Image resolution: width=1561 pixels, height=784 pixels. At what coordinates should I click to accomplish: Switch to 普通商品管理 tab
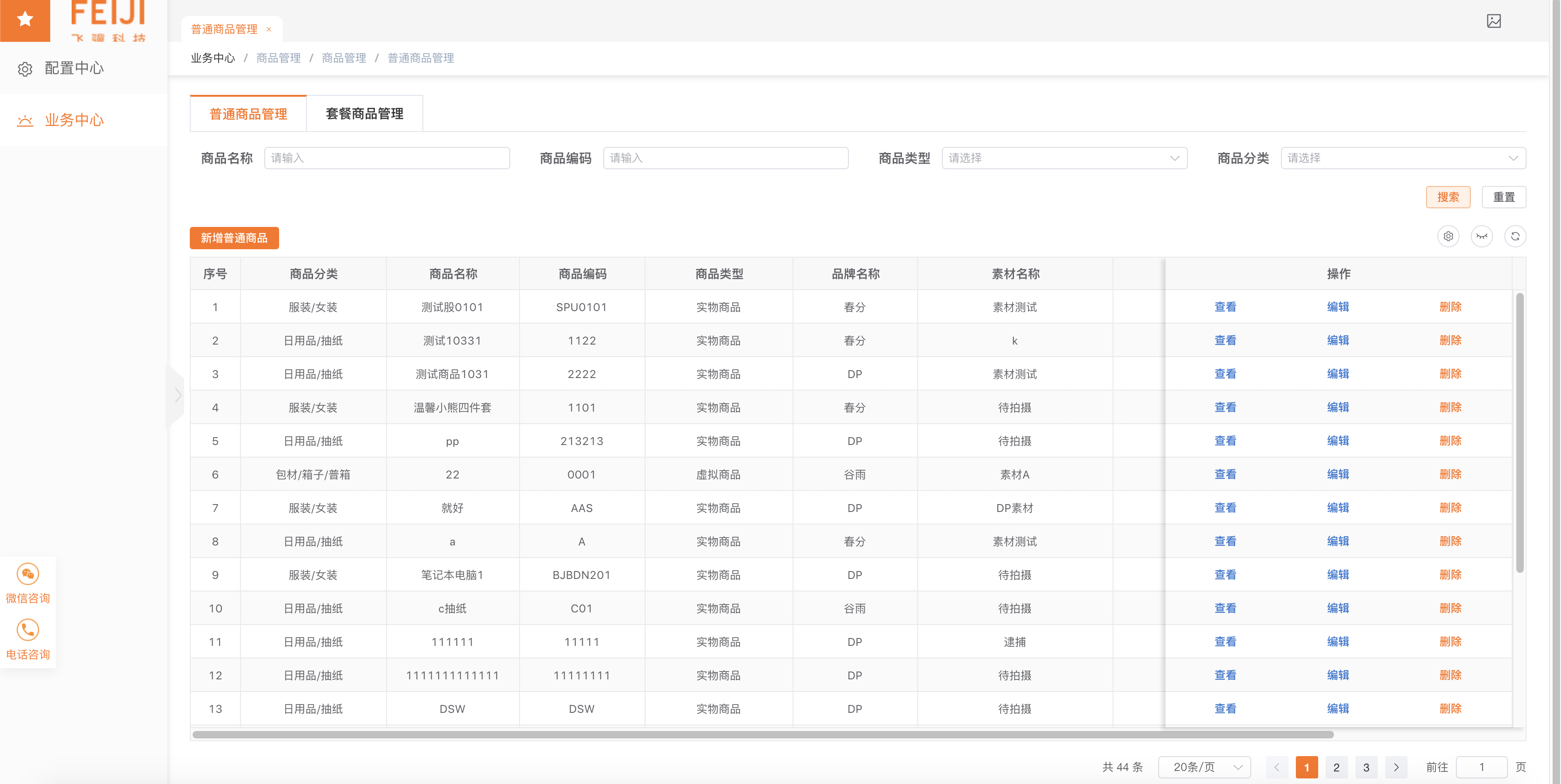click(x=248, y=114)
